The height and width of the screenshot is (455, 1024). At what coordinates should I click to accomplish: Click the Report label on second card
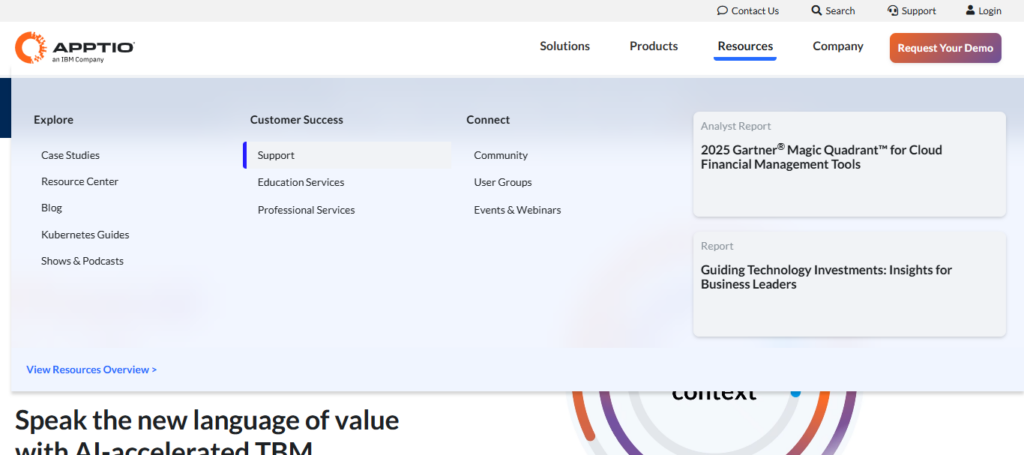coord(717,246)
